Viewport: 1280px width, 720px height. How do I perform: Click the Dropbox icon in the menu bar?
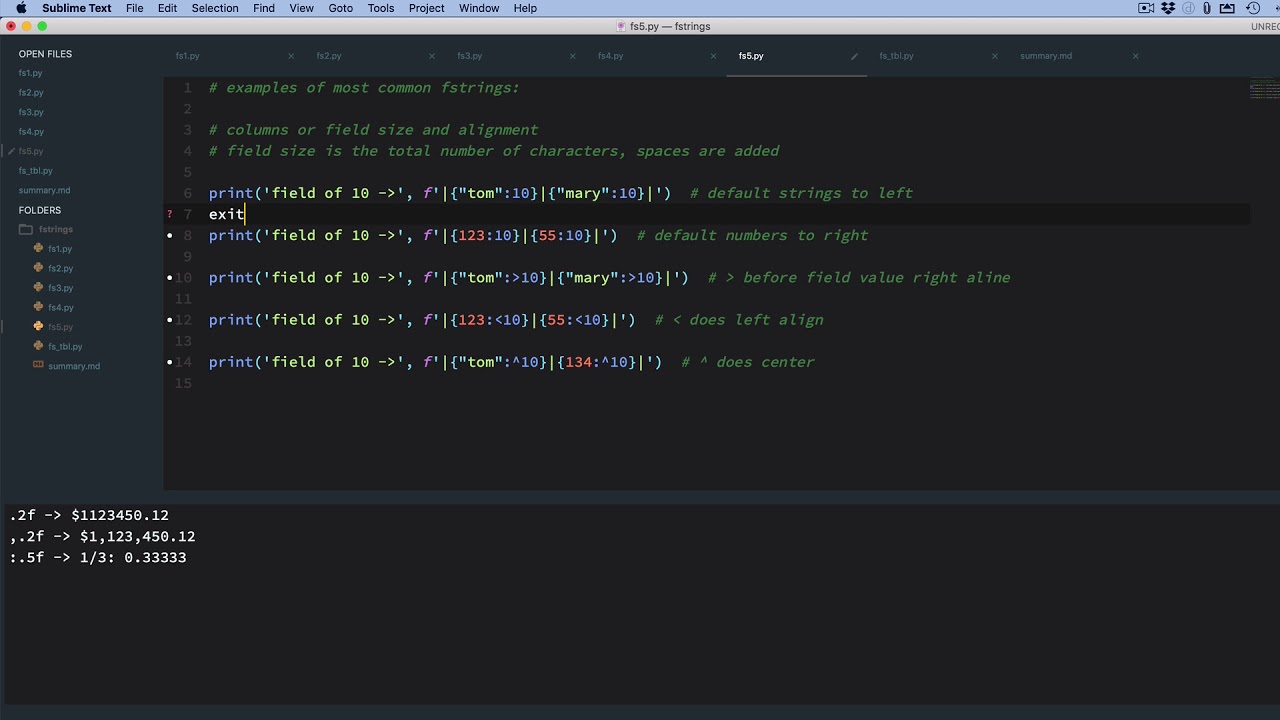[1168, 8]
